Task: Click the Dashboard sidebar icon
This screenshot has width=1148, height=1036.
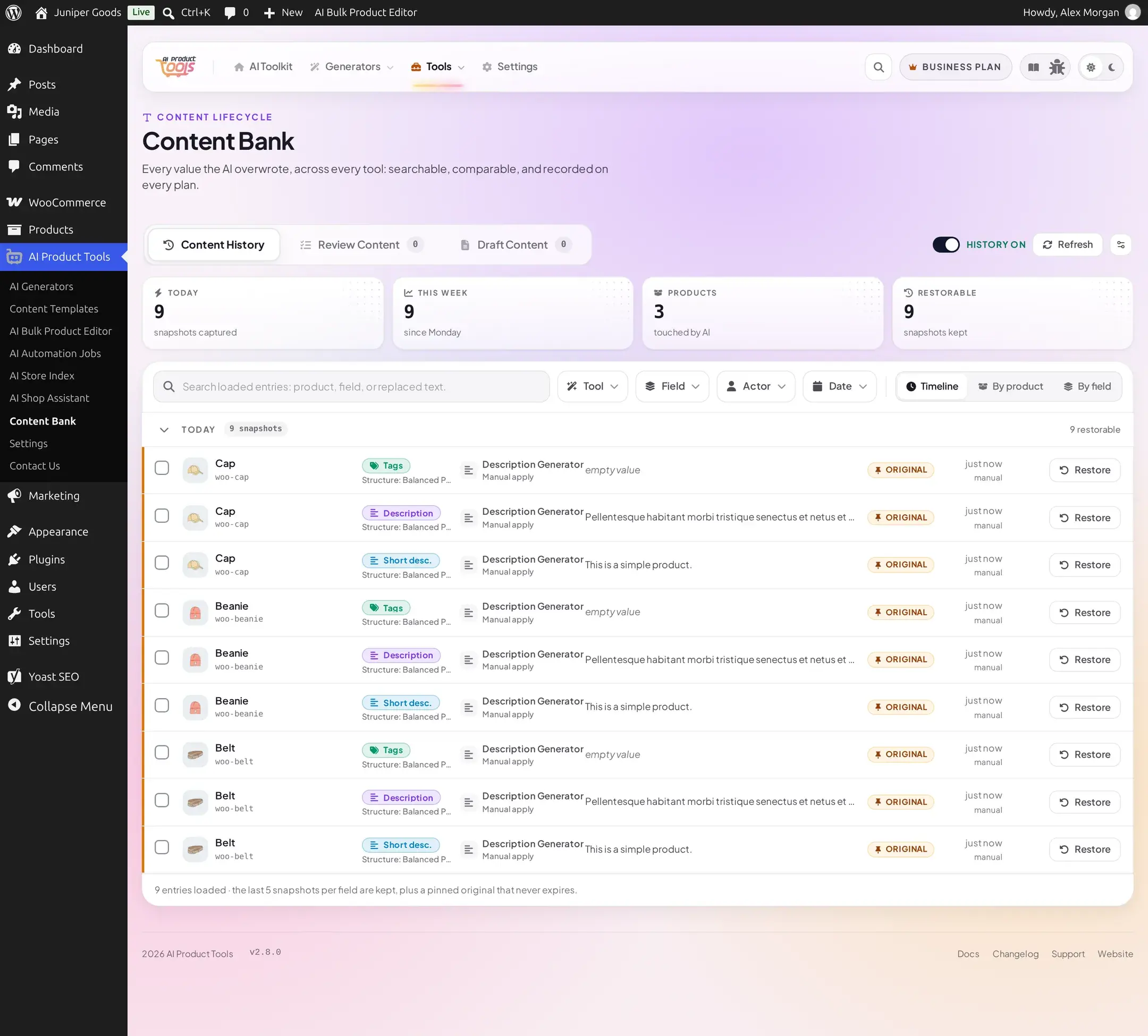Action: pos(14,49)
